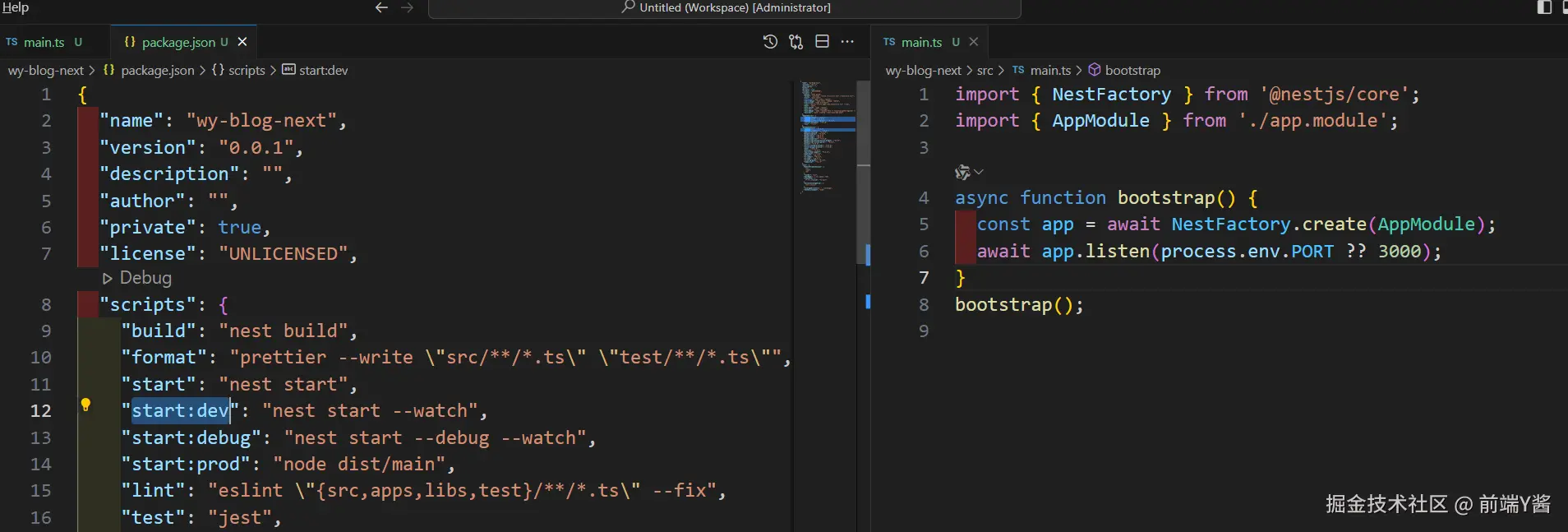Open wy-blog-next breadcrumb before src
Viewport: 1568px width, 532px height.
point(923,71)
